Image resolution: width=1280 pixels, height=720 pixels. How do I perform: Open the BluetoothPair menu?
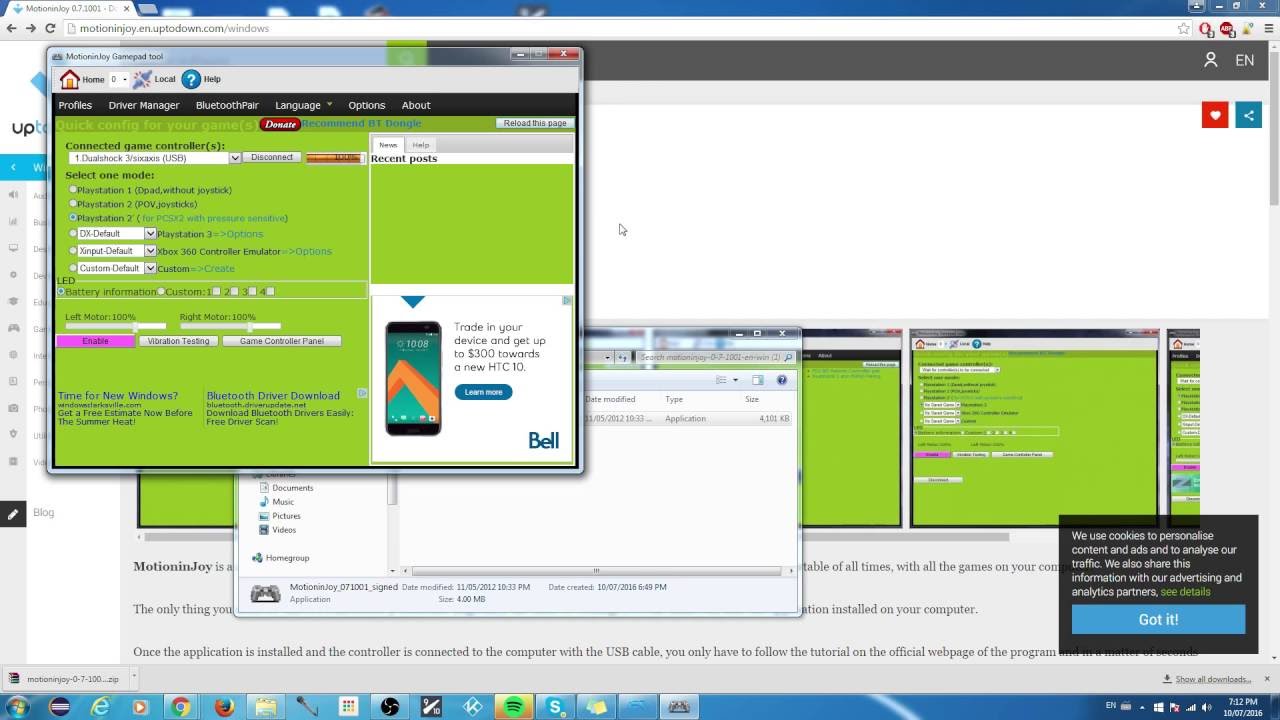pyautogui.click(x=227, y=105)
